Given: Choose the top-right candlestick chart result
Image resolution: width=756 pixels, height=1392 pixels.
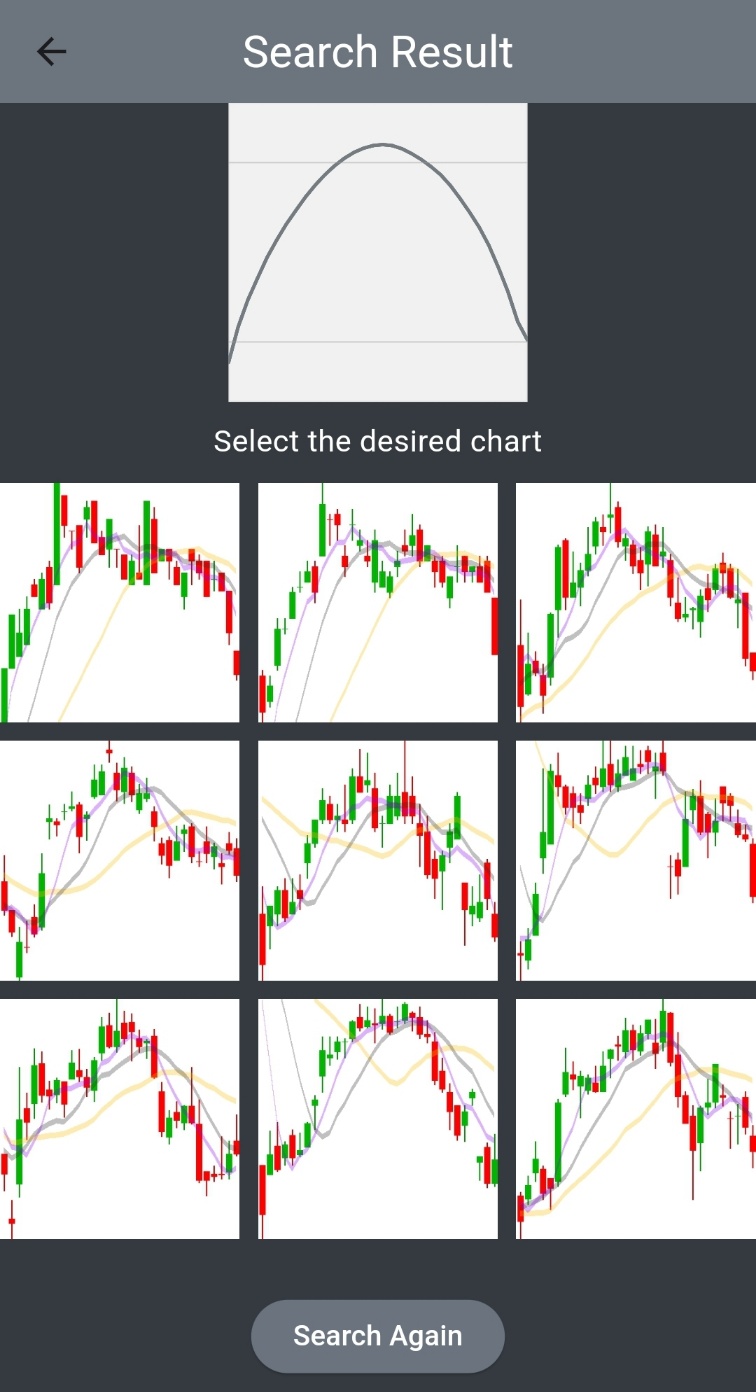Looking at the screenshot, I should 636,603.
